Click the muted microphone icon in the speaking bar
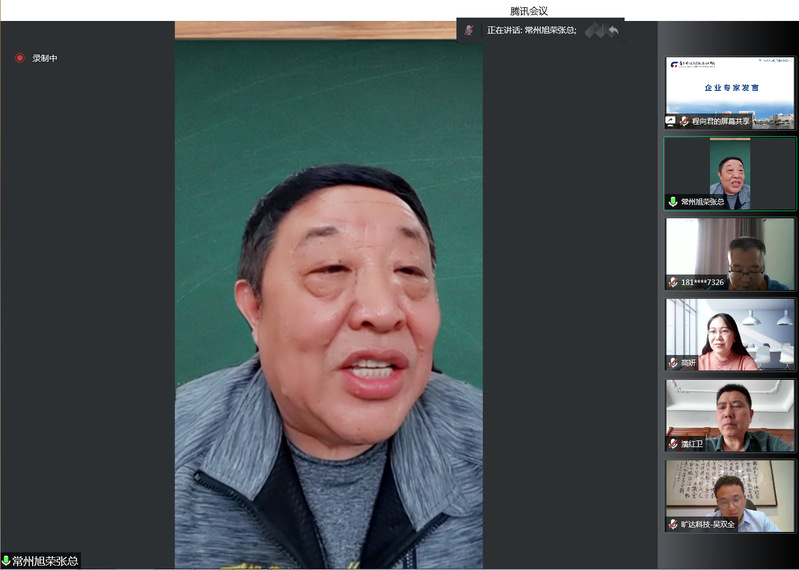This screenshot has width=799, height=570. pyautogui.click(x=469, y=30)
